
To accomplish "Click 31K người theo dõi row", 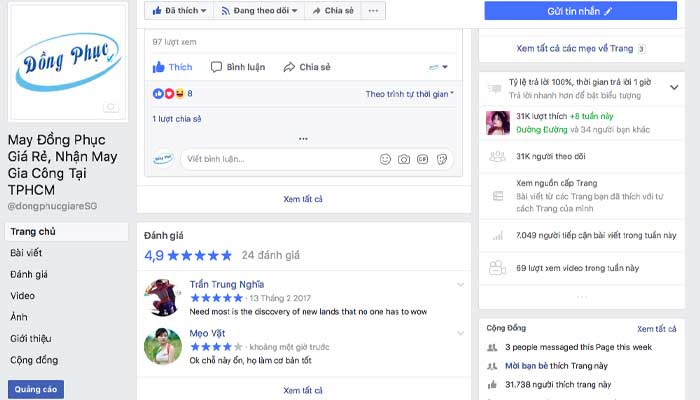I will [x=582, y=156].
